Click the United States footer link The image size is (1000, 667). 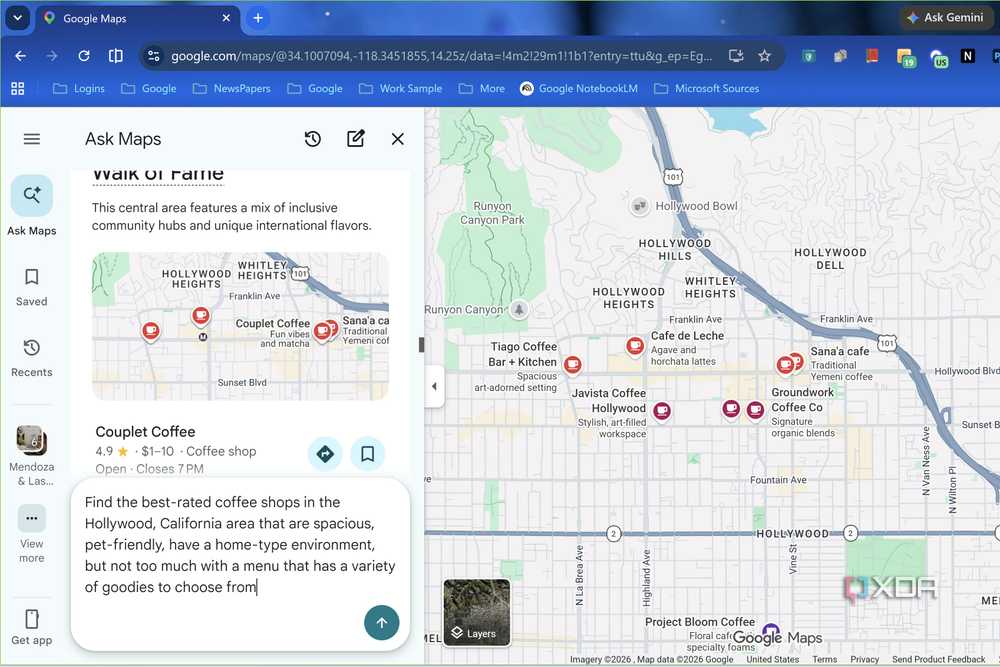772,659
